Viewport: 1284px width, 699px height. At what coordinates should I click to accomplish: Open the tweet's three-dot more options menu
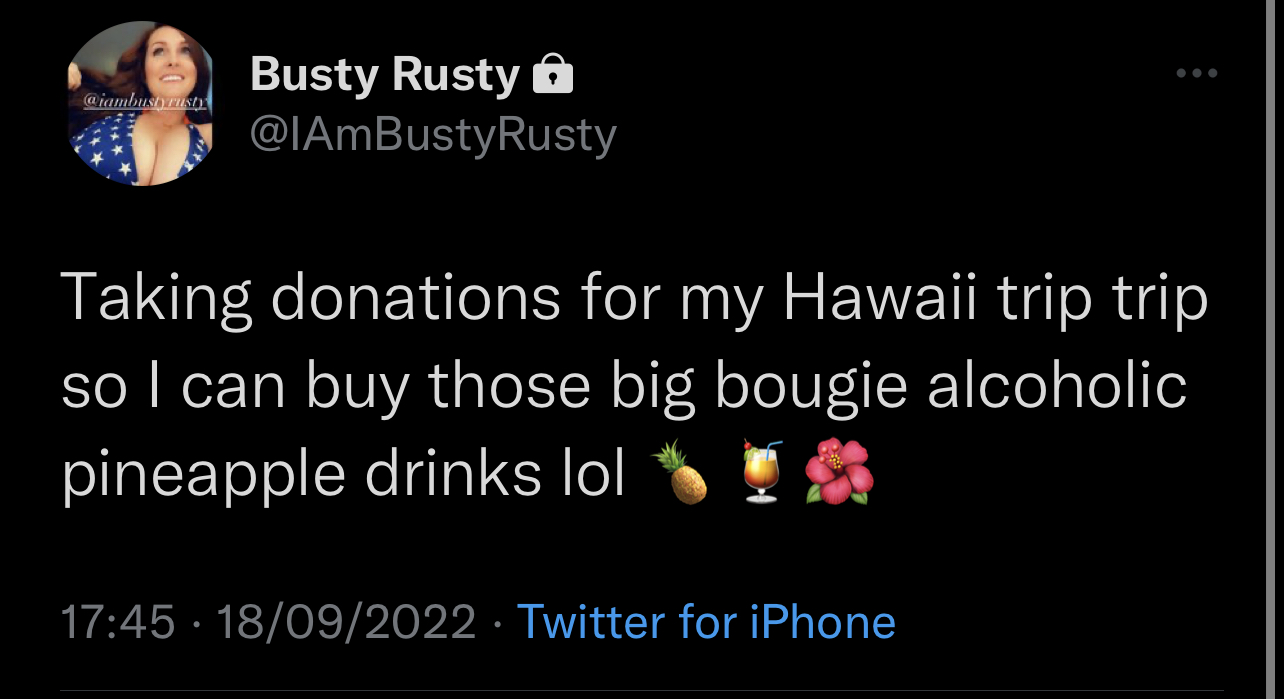click(1196, 73)
